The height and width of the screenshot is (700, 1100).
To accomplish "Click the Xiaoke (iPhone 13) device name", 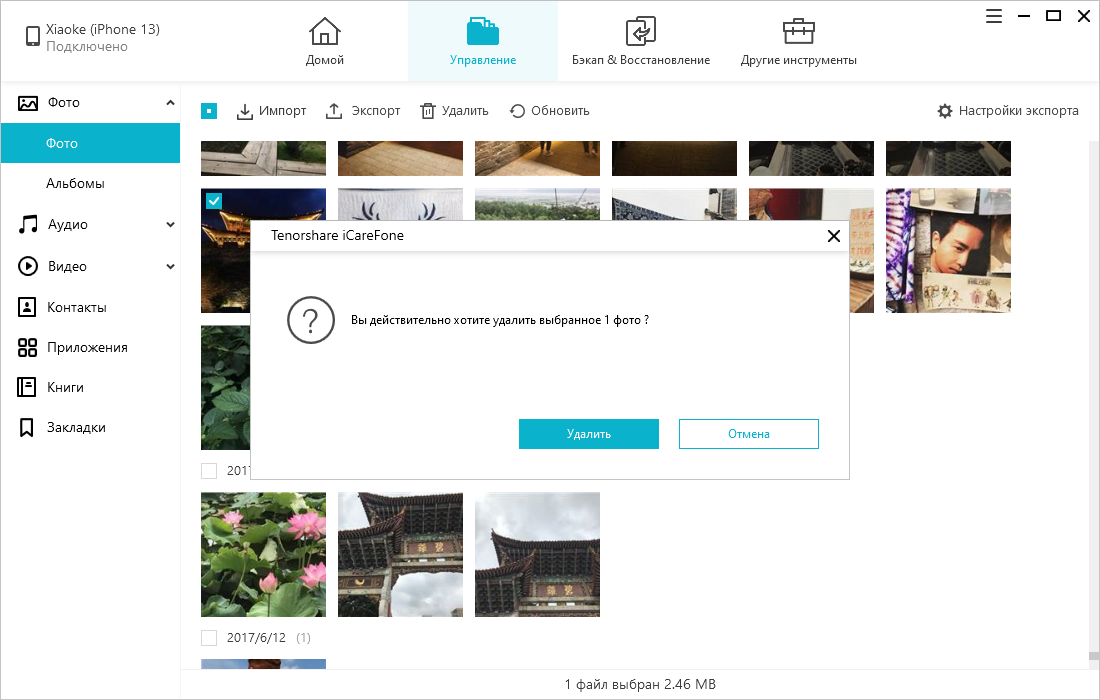I will point(103,29).
